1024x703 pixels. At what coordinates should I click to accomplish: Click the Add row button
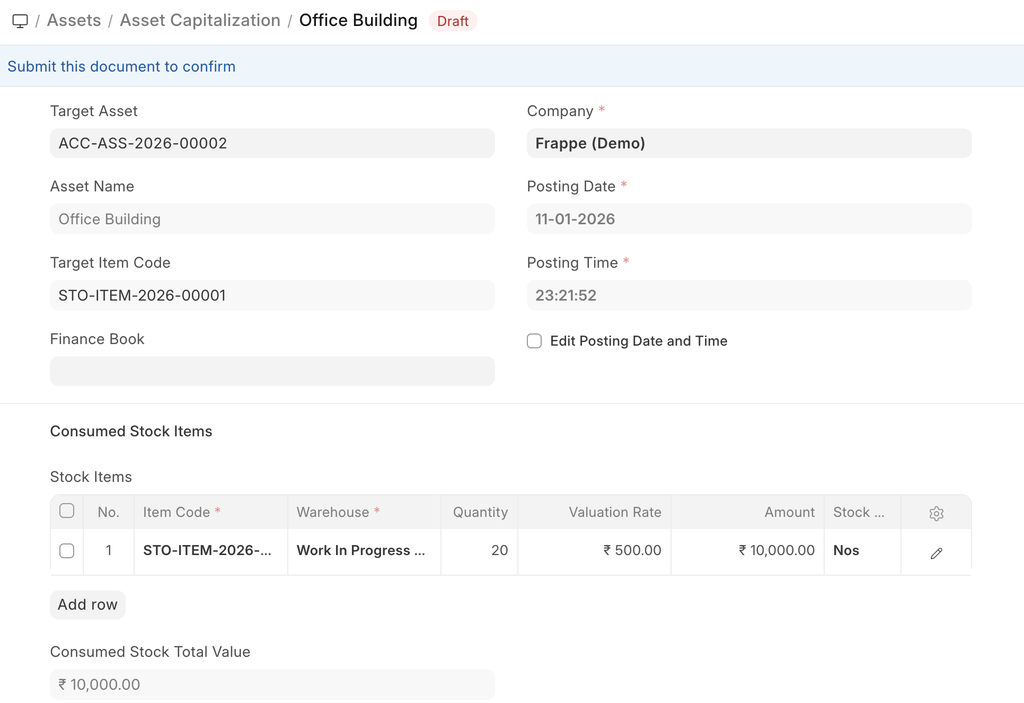point(87,604)
